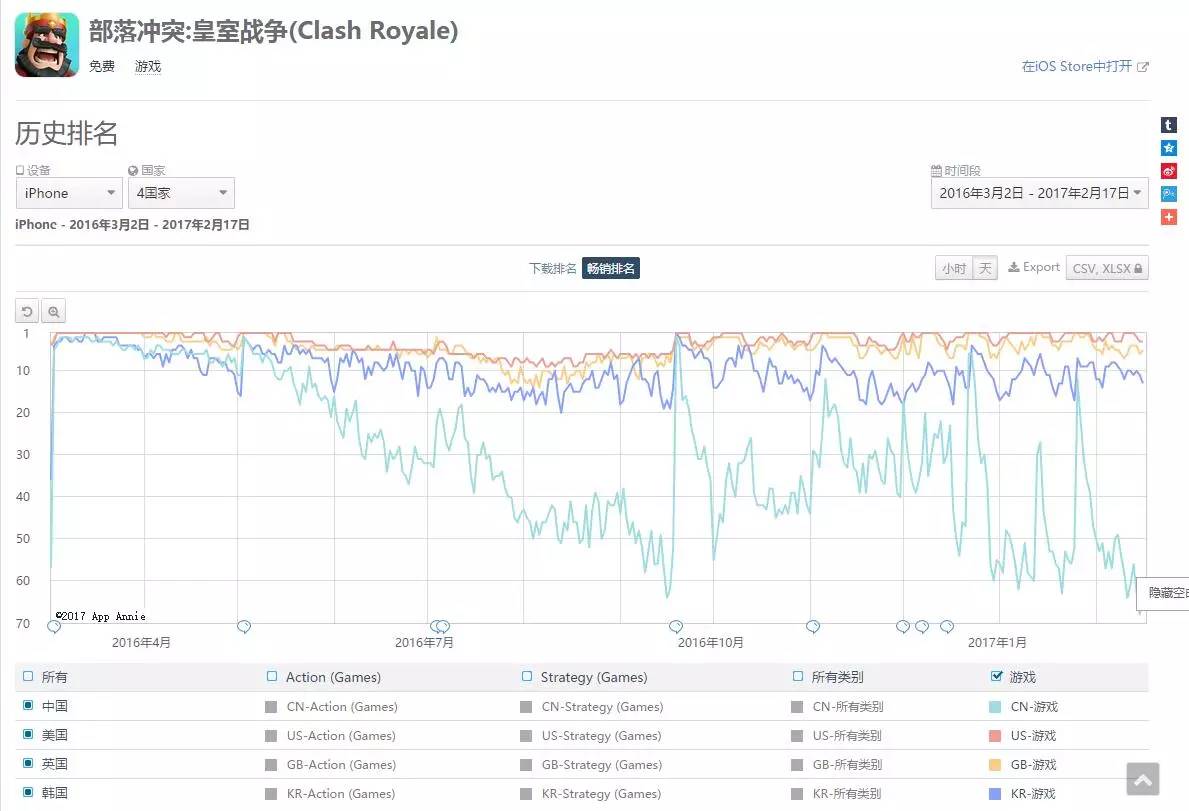Click the KR-Strategy (Games) legend entry
The image size is (1189, 811).
[601, 794]
